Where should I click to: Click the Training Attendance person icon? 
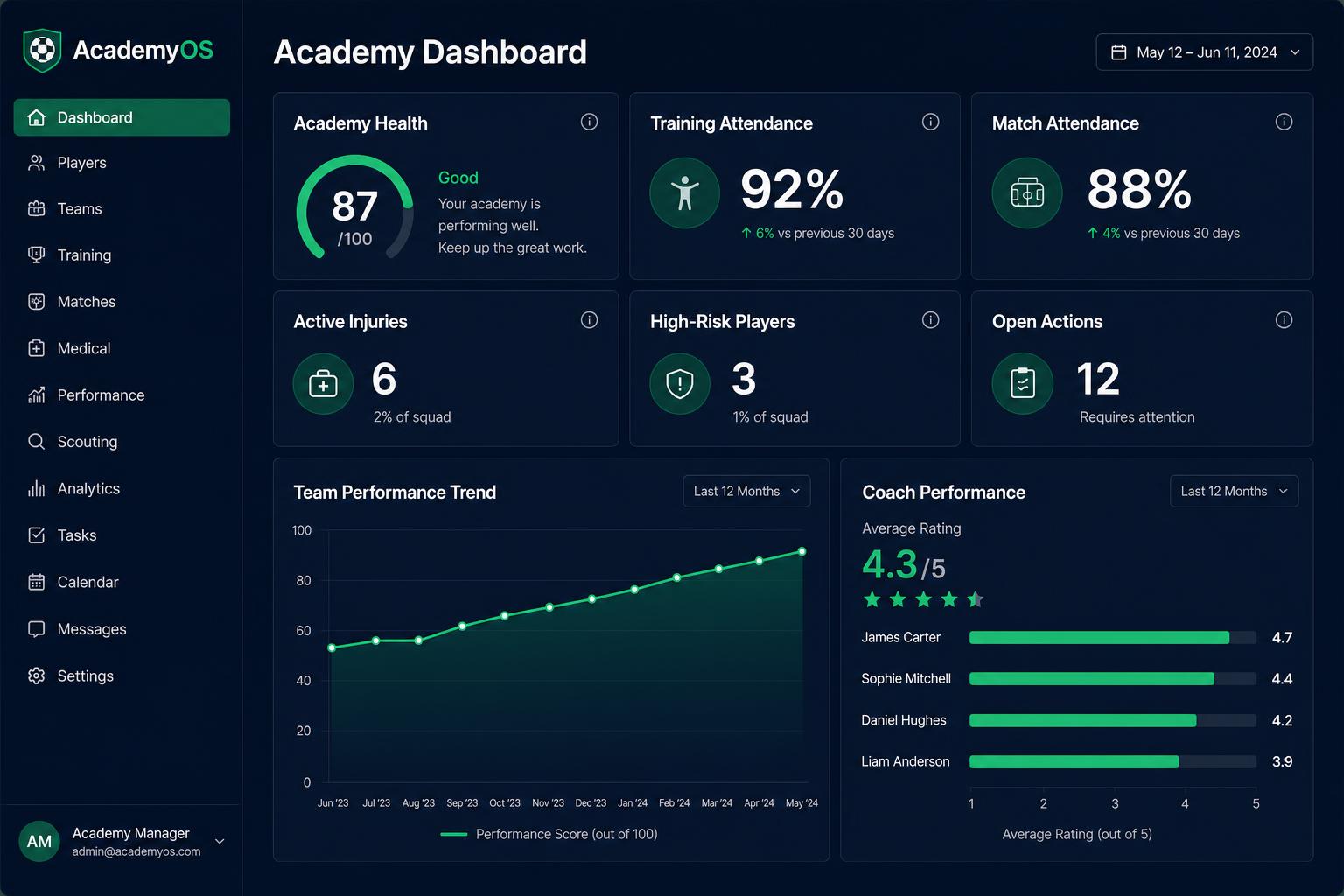684,192
